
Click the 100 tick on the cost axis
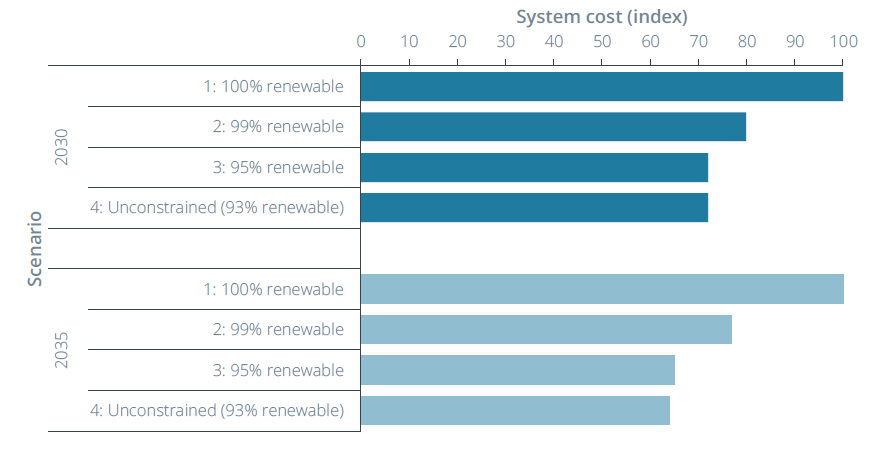(844, 42)
